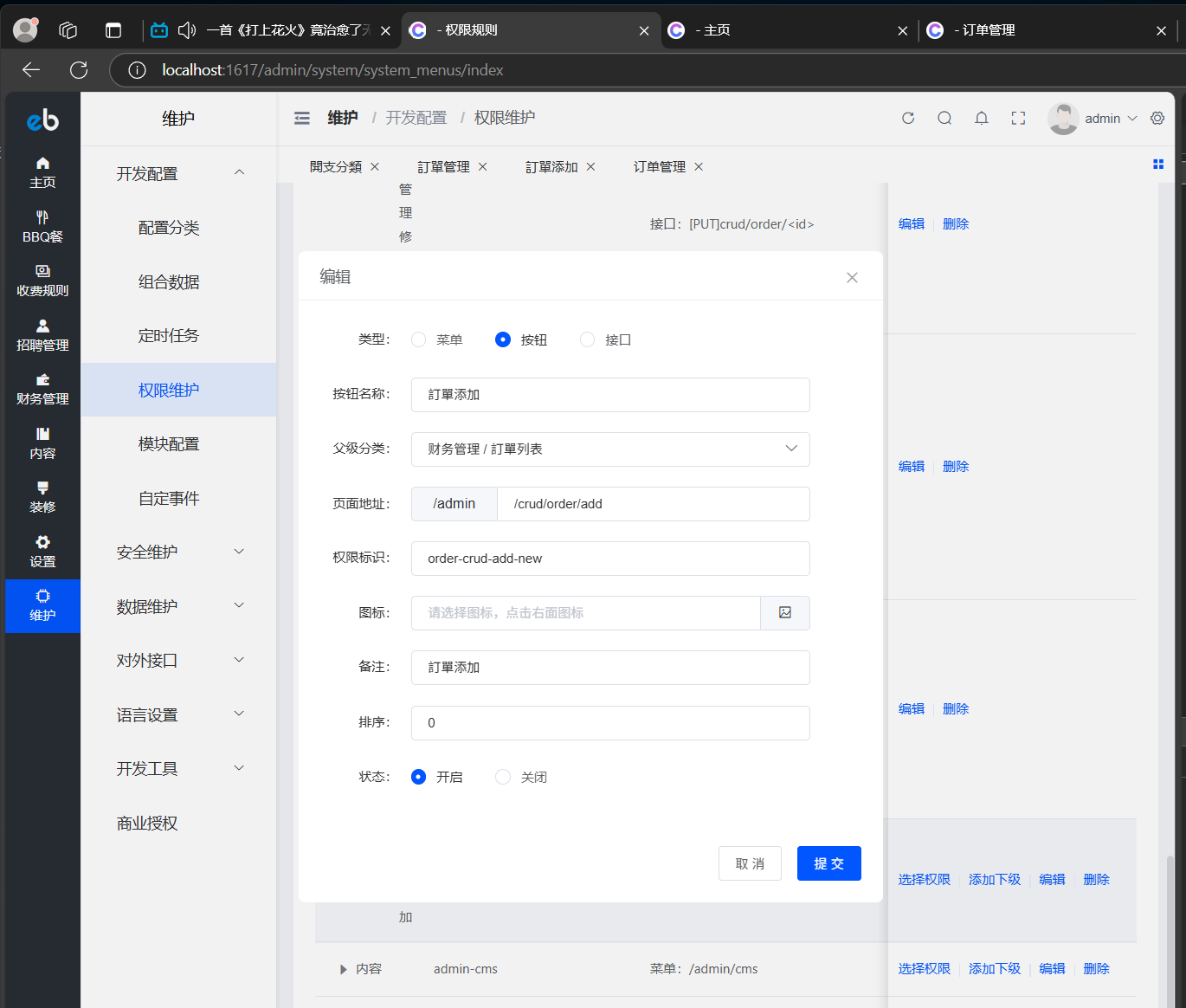1186x1008 pixels.
Task: Click the header refresh icon
Action: [908, 118]
